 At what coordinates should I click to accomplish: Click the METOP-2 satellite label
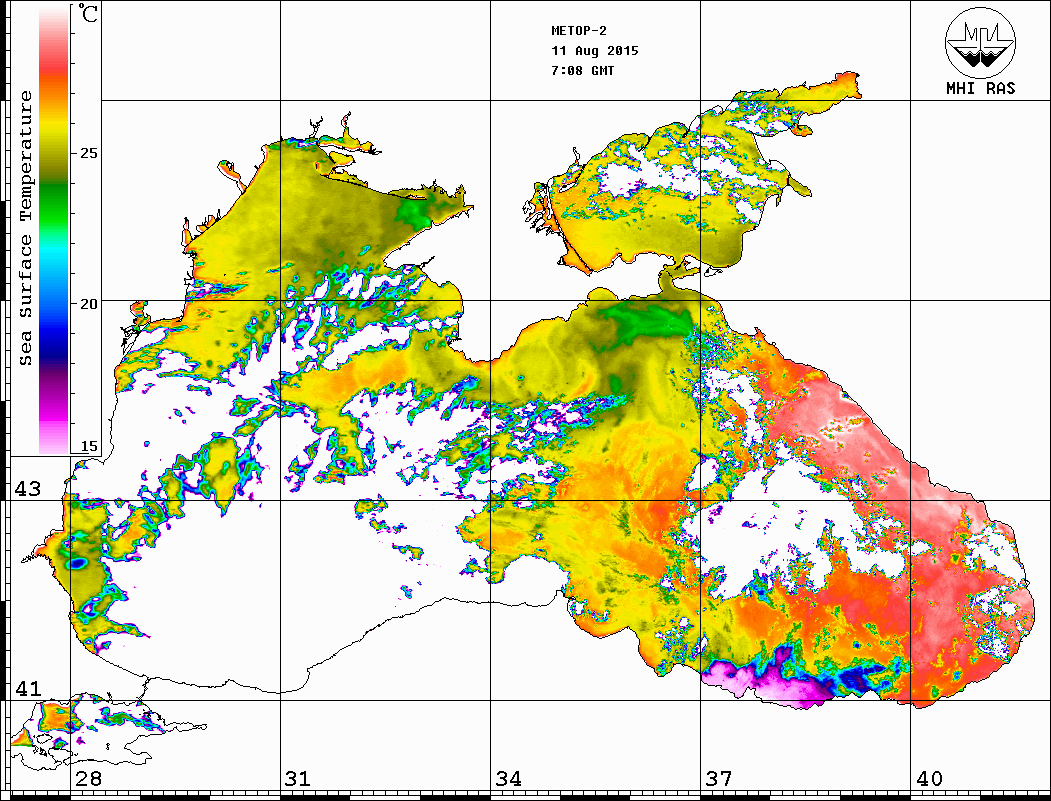pos(579,31)
